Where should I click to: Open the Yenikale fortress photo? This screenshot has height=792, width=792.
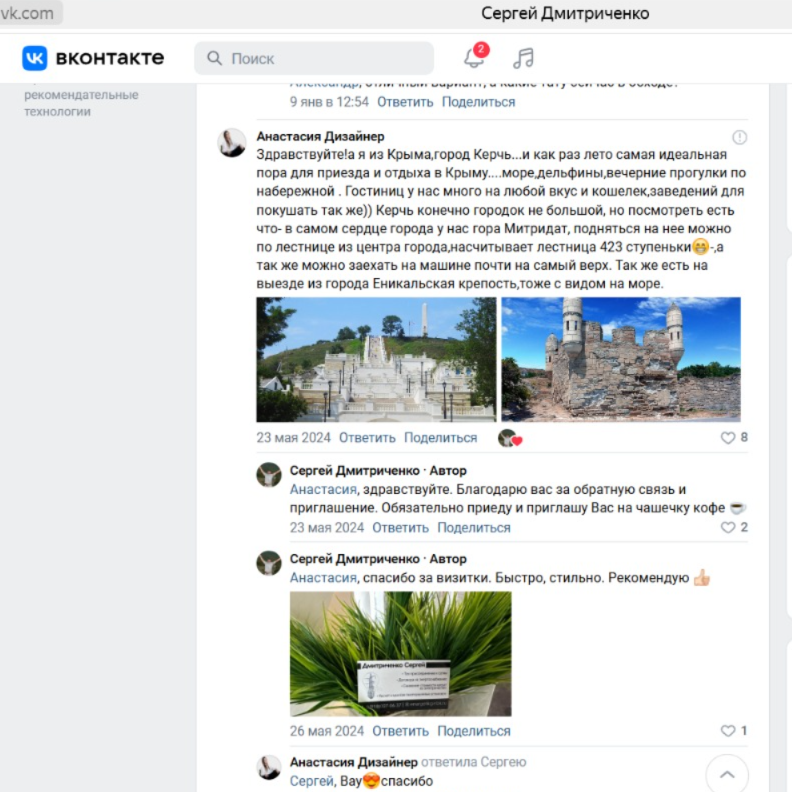(621, 359)
